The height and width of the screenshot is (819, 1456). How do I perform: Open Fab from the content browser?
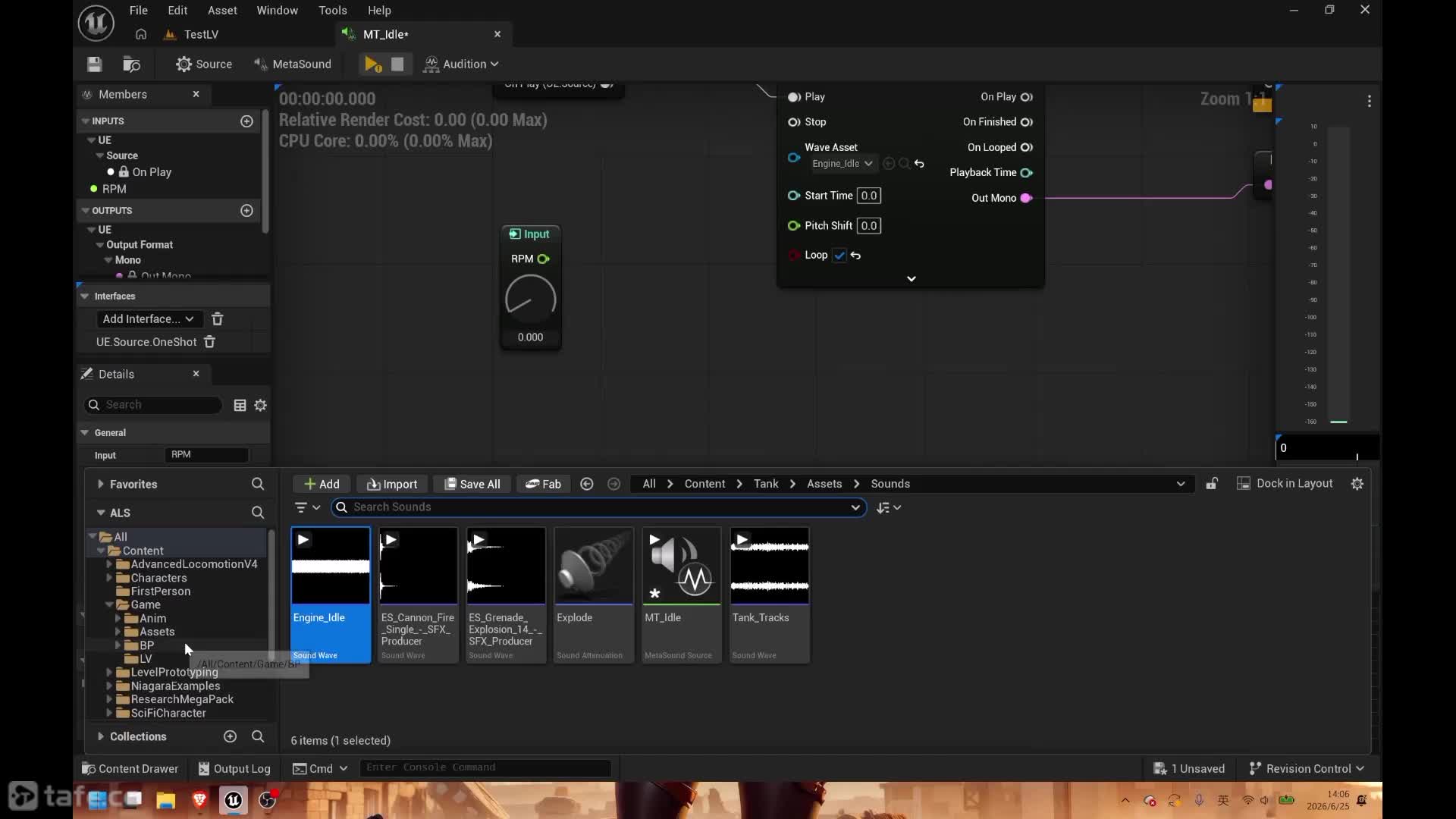[543, 485]
